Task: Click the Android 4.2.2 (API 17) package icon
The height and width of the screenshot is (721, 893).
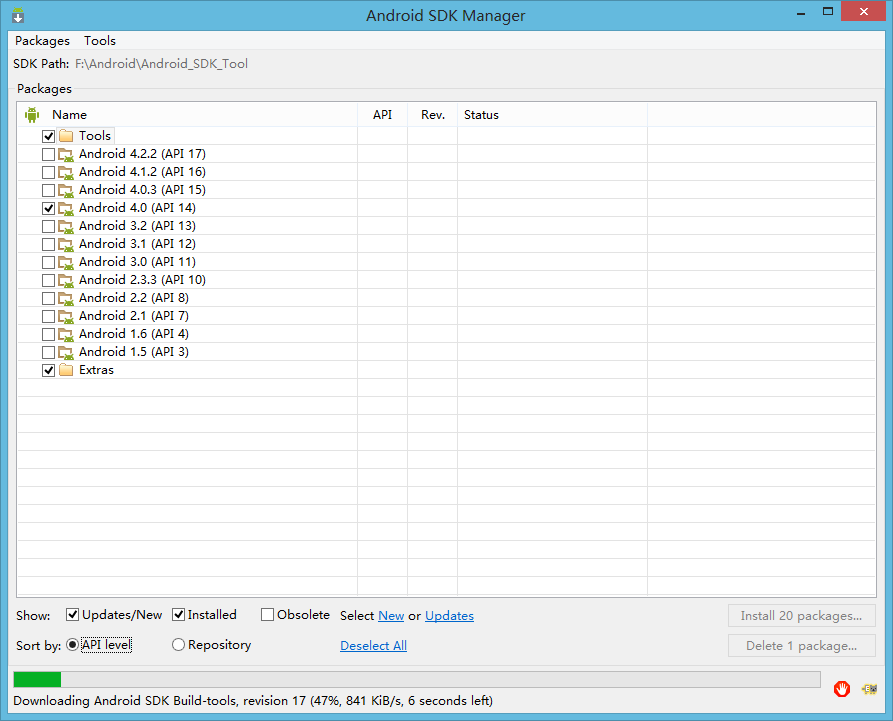Action: point(66,154)
